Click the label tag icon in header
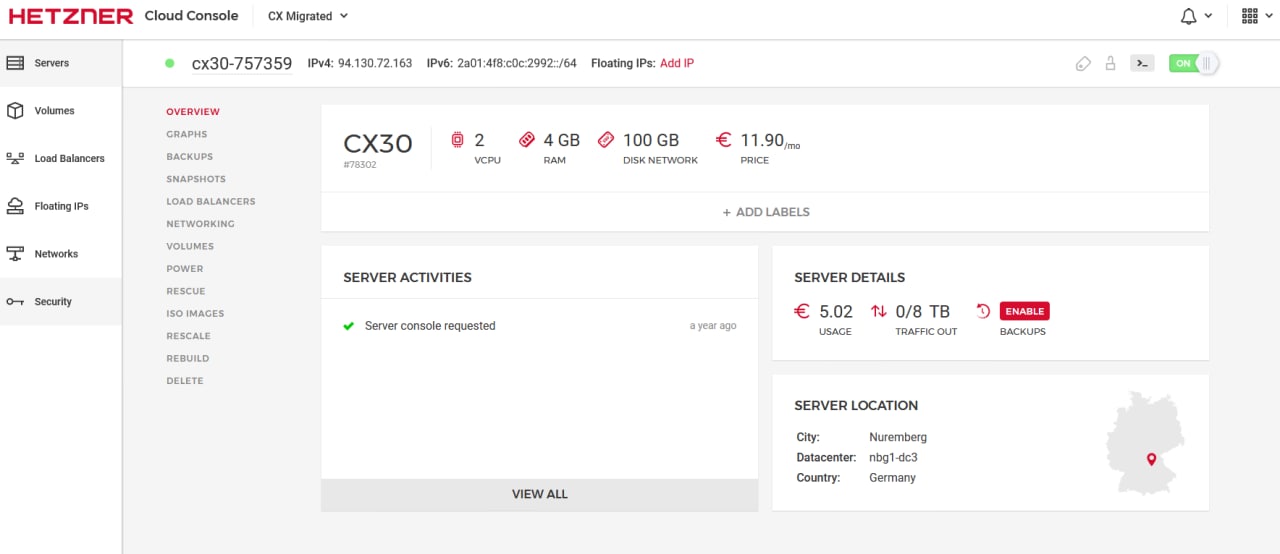 click(x=1083, y=63)
